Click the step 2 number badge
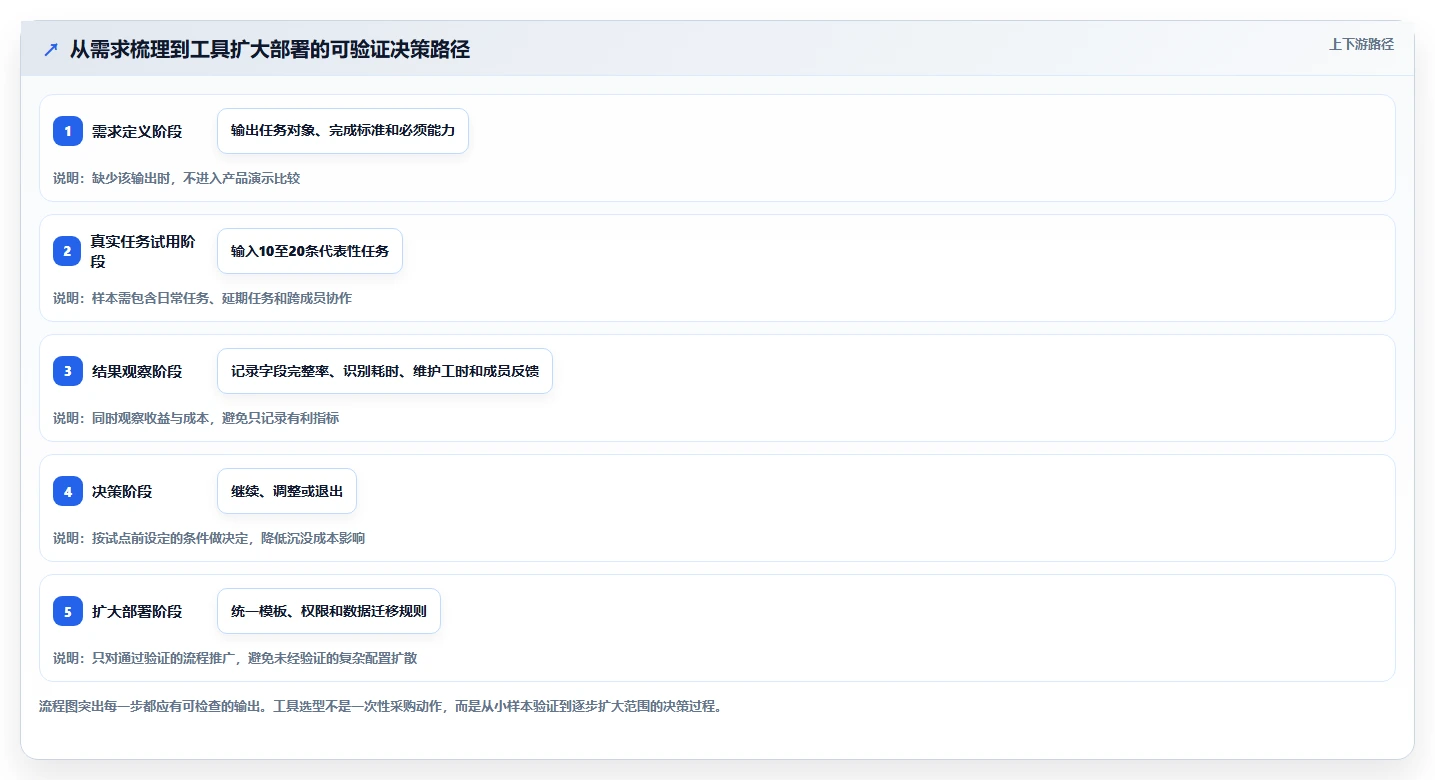Image resolution: width=1435 pixels, height=780 pixels. point(68,251)
